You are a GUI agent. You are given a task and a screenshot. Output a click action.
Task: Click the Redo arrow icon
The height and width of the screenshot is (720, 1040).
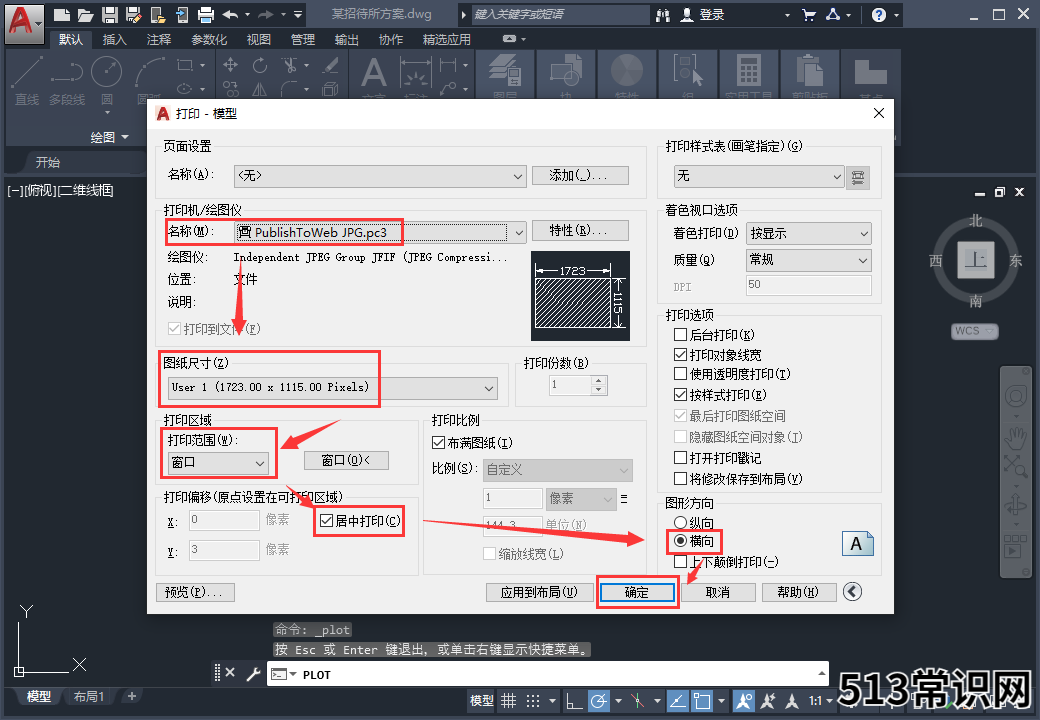tap(266, 15)
